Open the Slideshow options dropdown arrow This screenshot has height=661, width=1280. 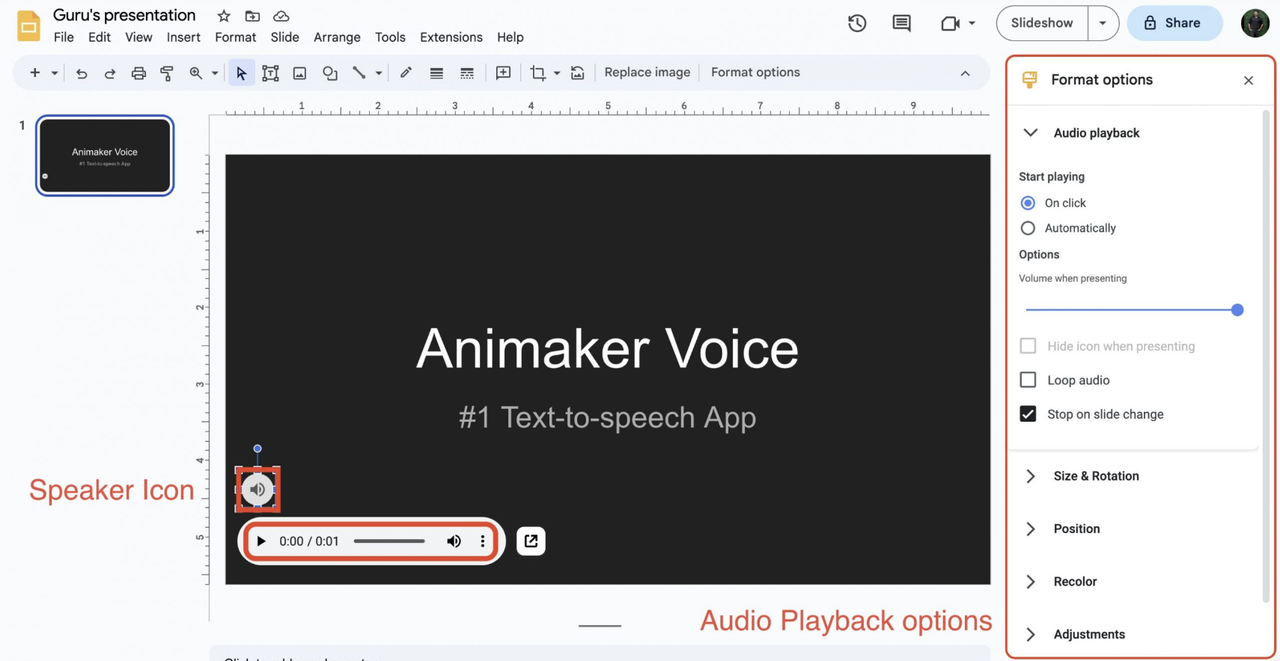click(x=1103, y=23)
